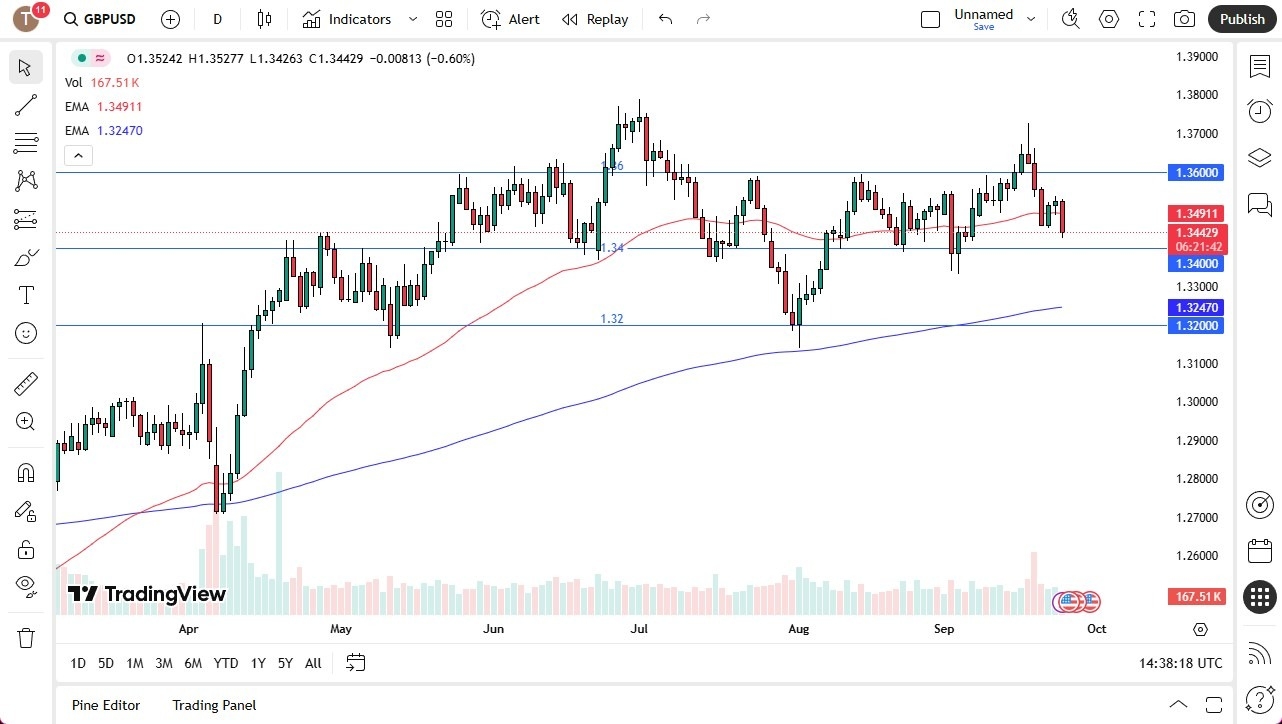Viewport: 1282px width, 724px height.
Task: Toggle magnet mode in the drawing toolbar
Action: [x=26, y=472]
